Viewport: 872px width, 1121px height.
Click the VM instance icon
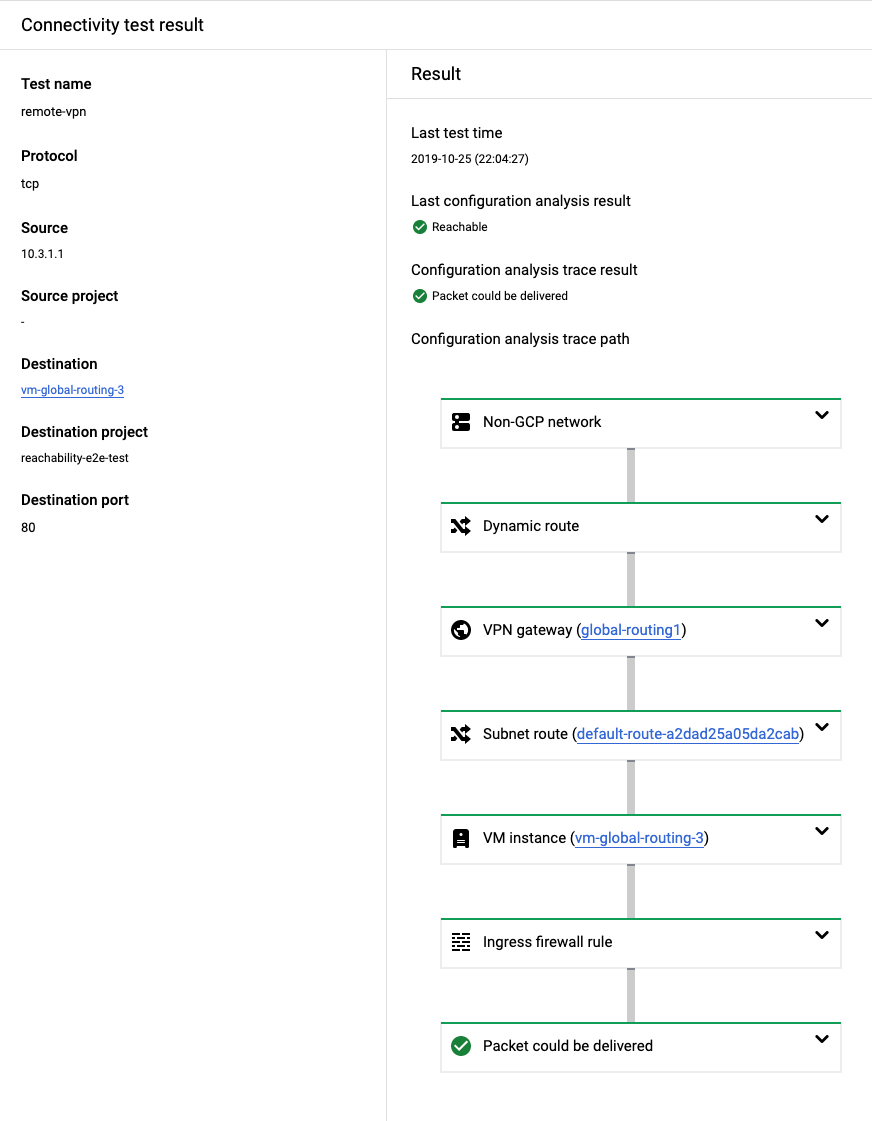coord(461,838)
